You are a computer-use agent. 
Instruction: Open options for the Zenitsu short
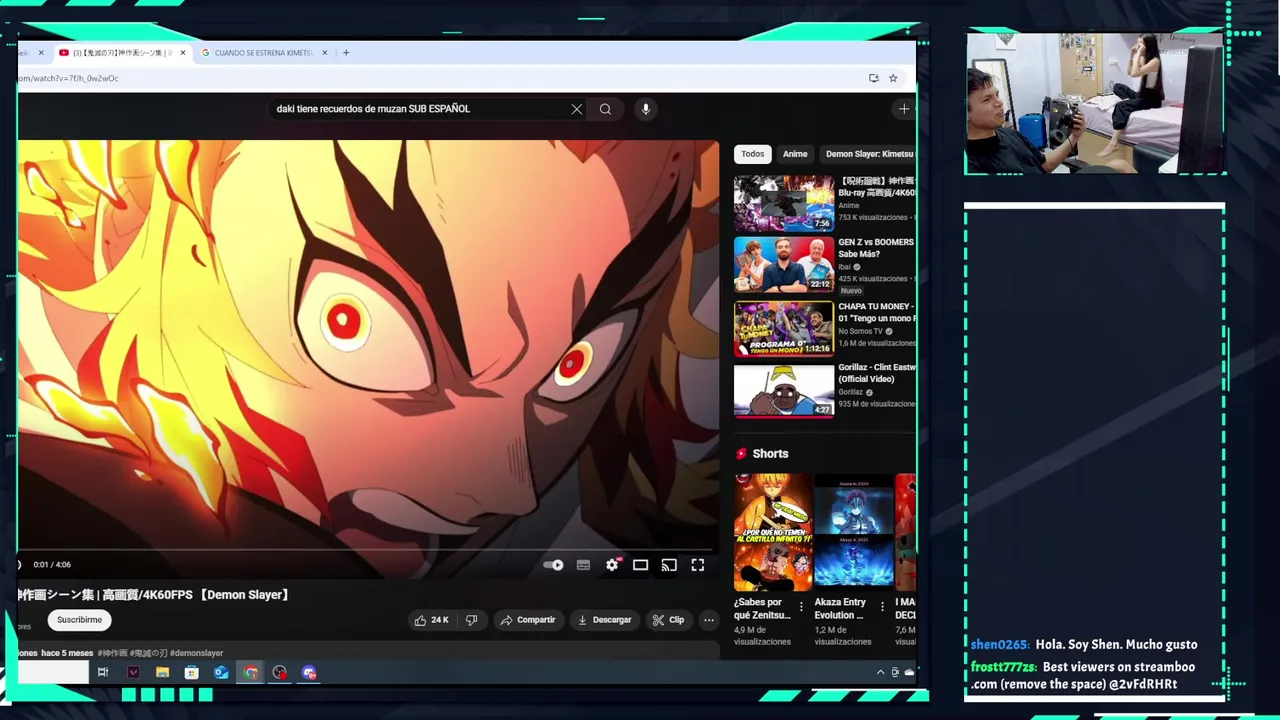pyautogui.click(x=801, y=607)
